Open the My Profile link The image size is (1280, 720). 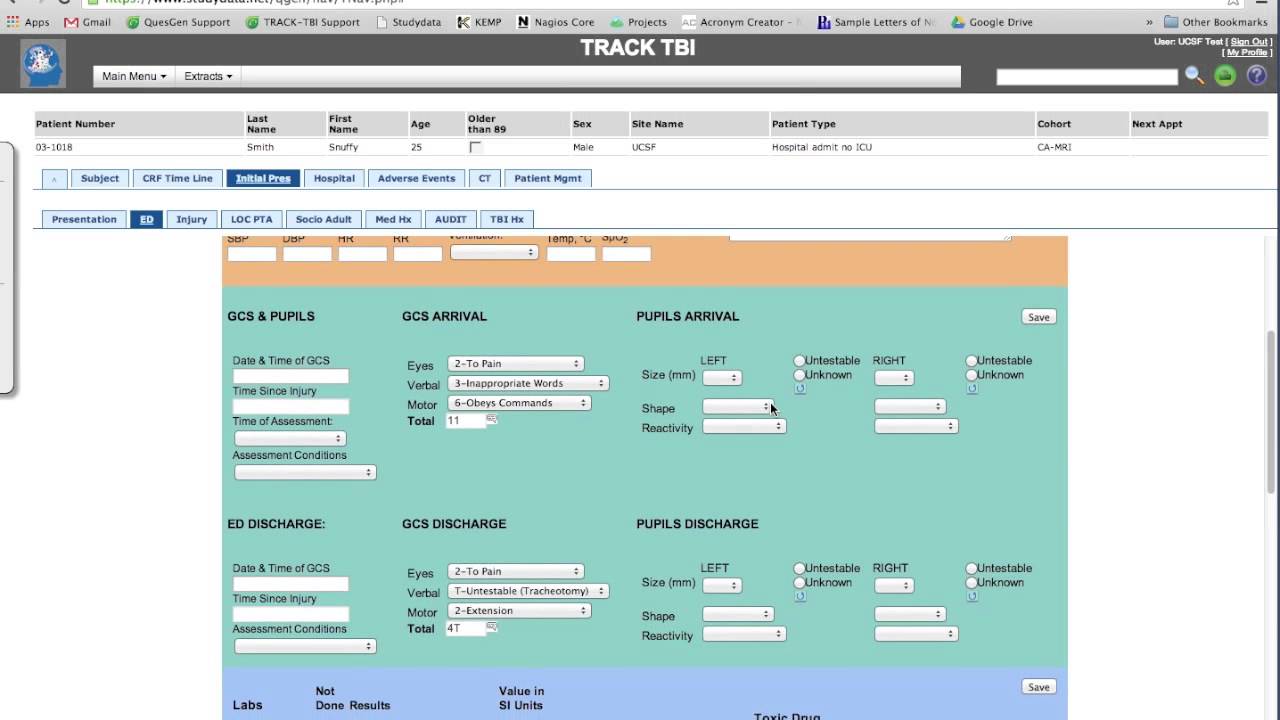(x=1247, y=52)
